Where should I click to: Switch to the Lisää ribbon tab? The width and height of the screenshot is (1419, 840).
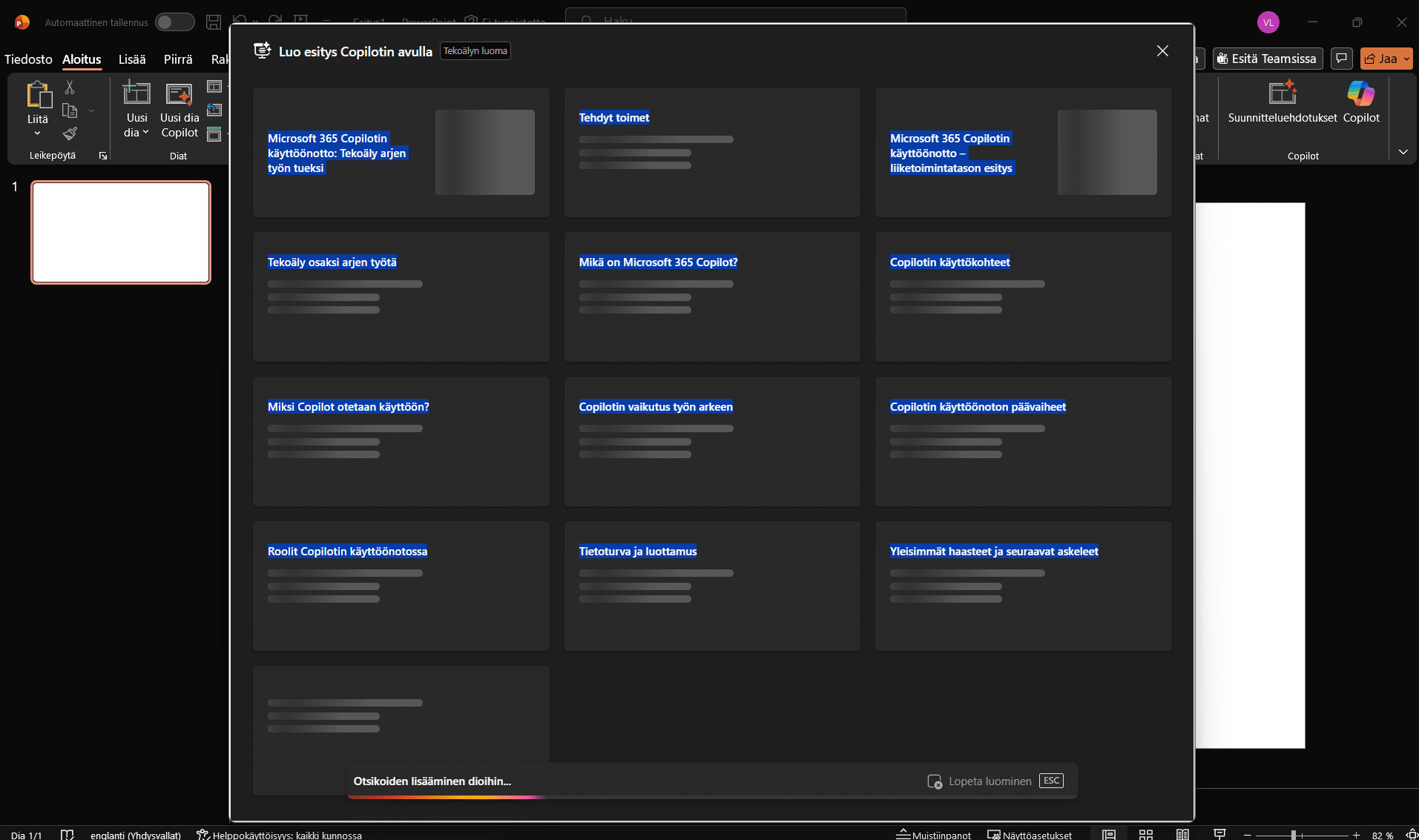pyautogui.click(x=132, y=59)
